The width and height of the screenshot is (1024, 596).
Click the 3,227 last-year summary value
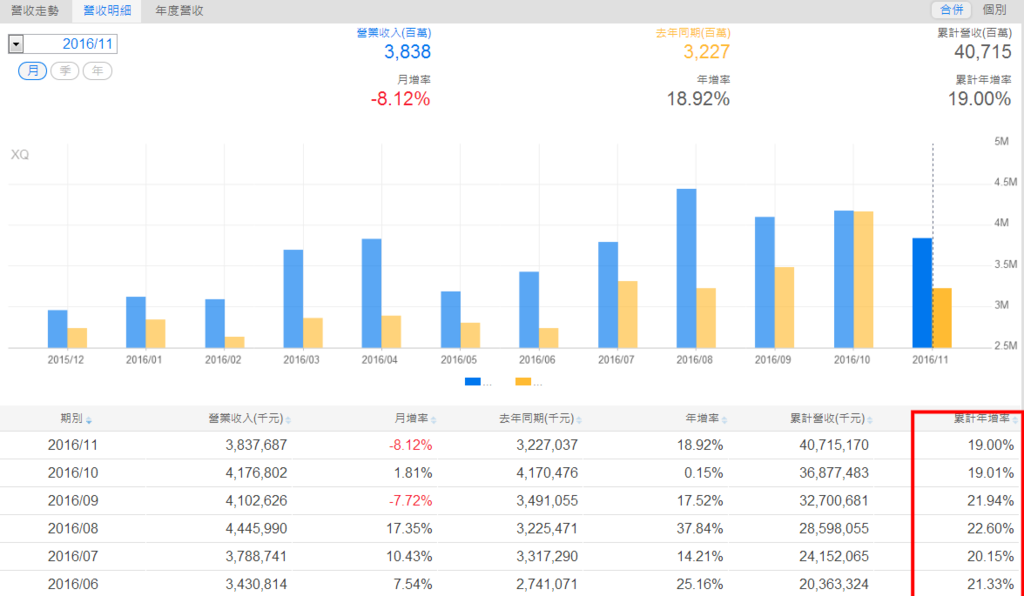tap(707, 52)
